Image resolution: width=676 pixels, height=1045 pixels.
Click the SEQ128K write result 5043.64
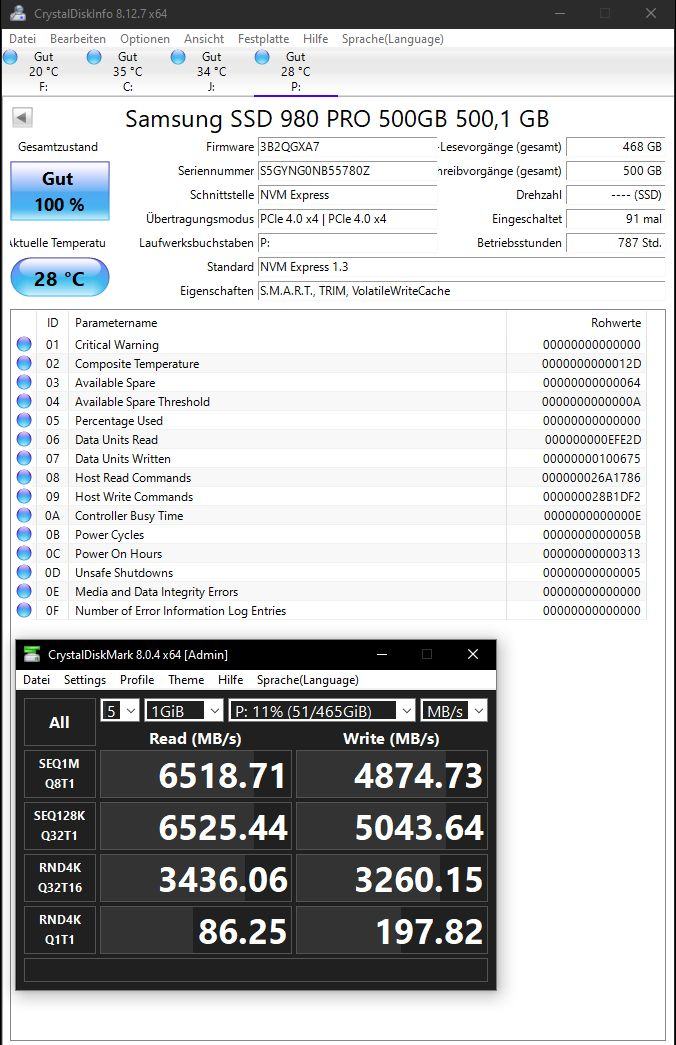[x=392, y=826]
